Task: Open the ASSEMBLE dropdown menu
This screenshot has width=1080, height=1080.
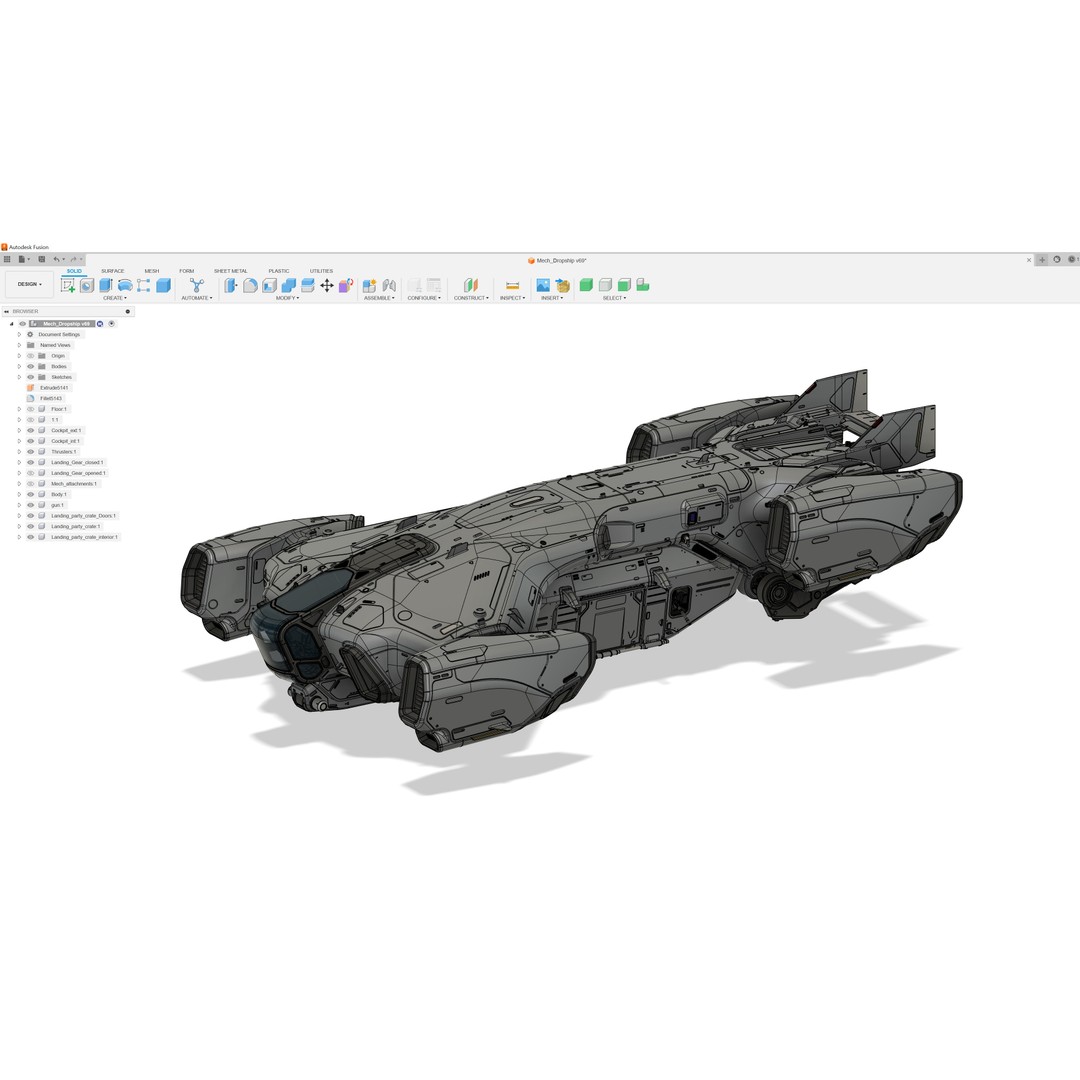Action: click(x=380, y=298)
